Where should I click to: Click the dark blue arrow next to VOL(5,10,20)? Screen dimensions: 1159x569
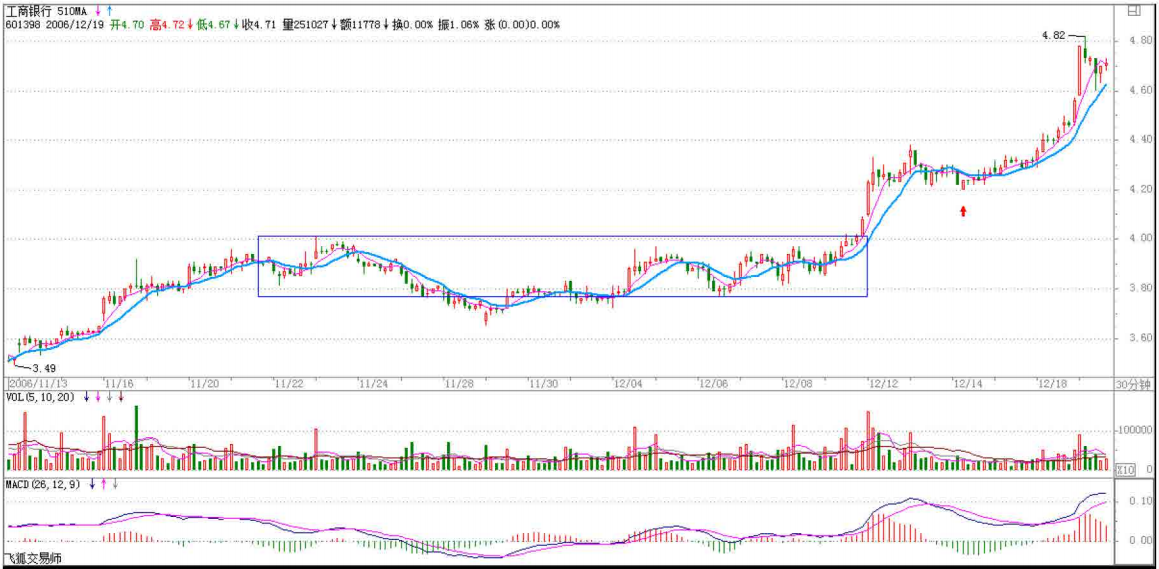tap(87, 397)
